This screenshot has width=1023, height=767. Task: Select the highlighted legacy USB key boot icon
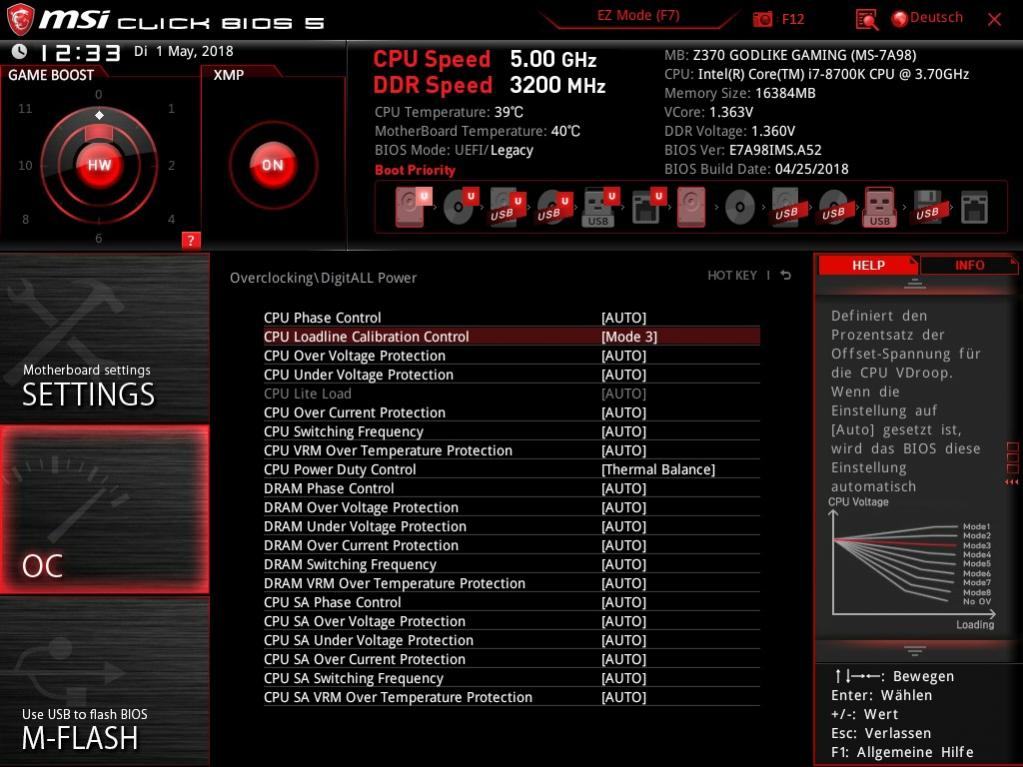pyautogui.click(x=879, y=207)
